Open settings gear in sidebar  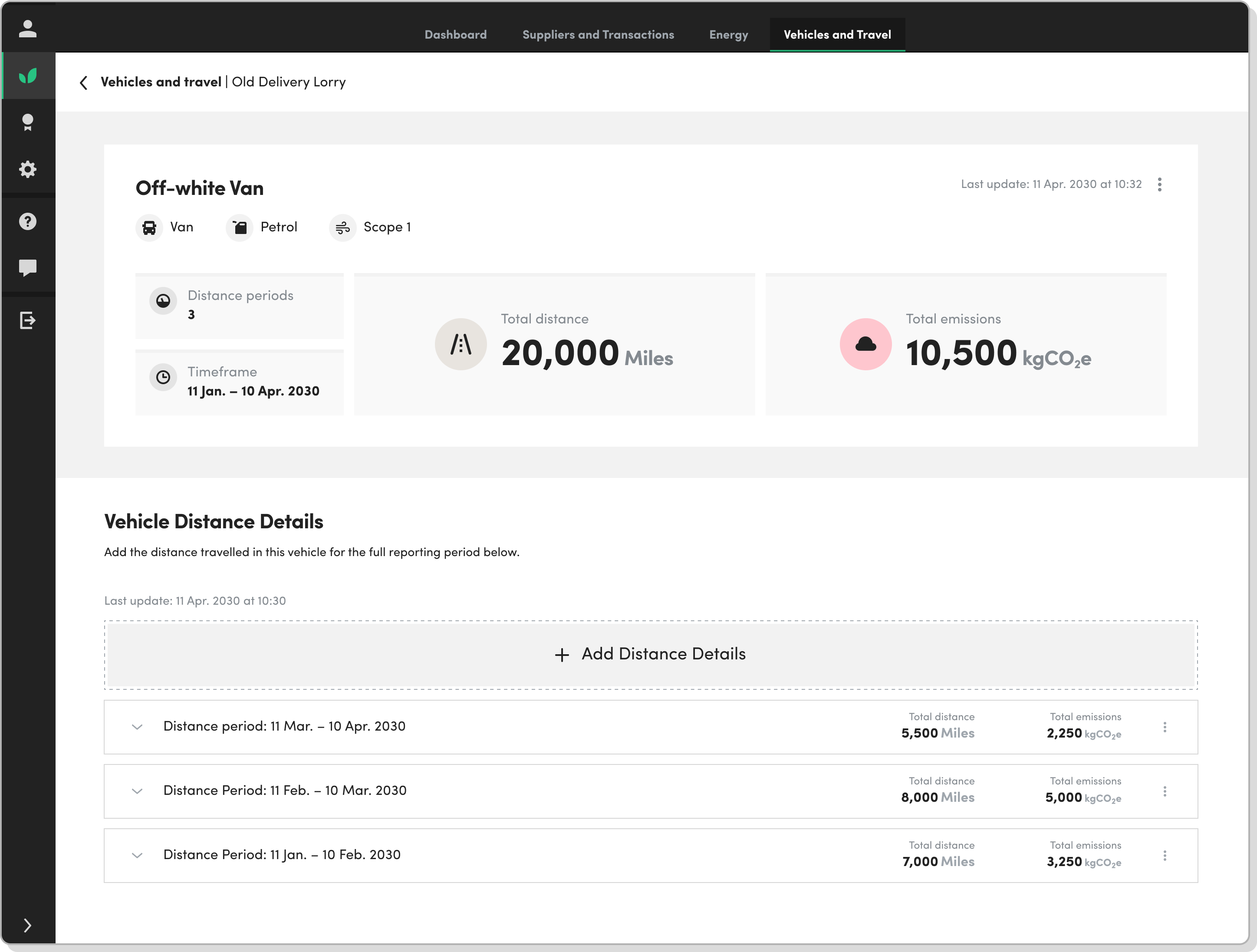[27, 169]
